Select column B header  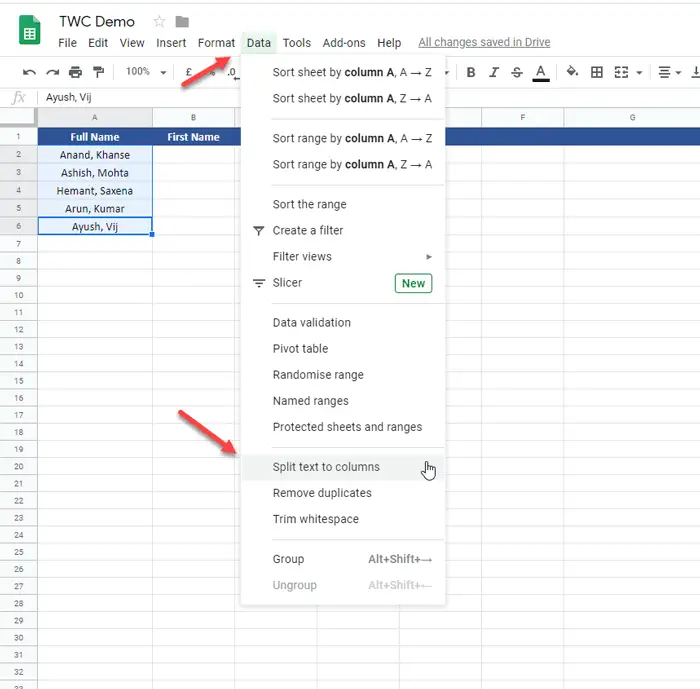coord(193,117)
